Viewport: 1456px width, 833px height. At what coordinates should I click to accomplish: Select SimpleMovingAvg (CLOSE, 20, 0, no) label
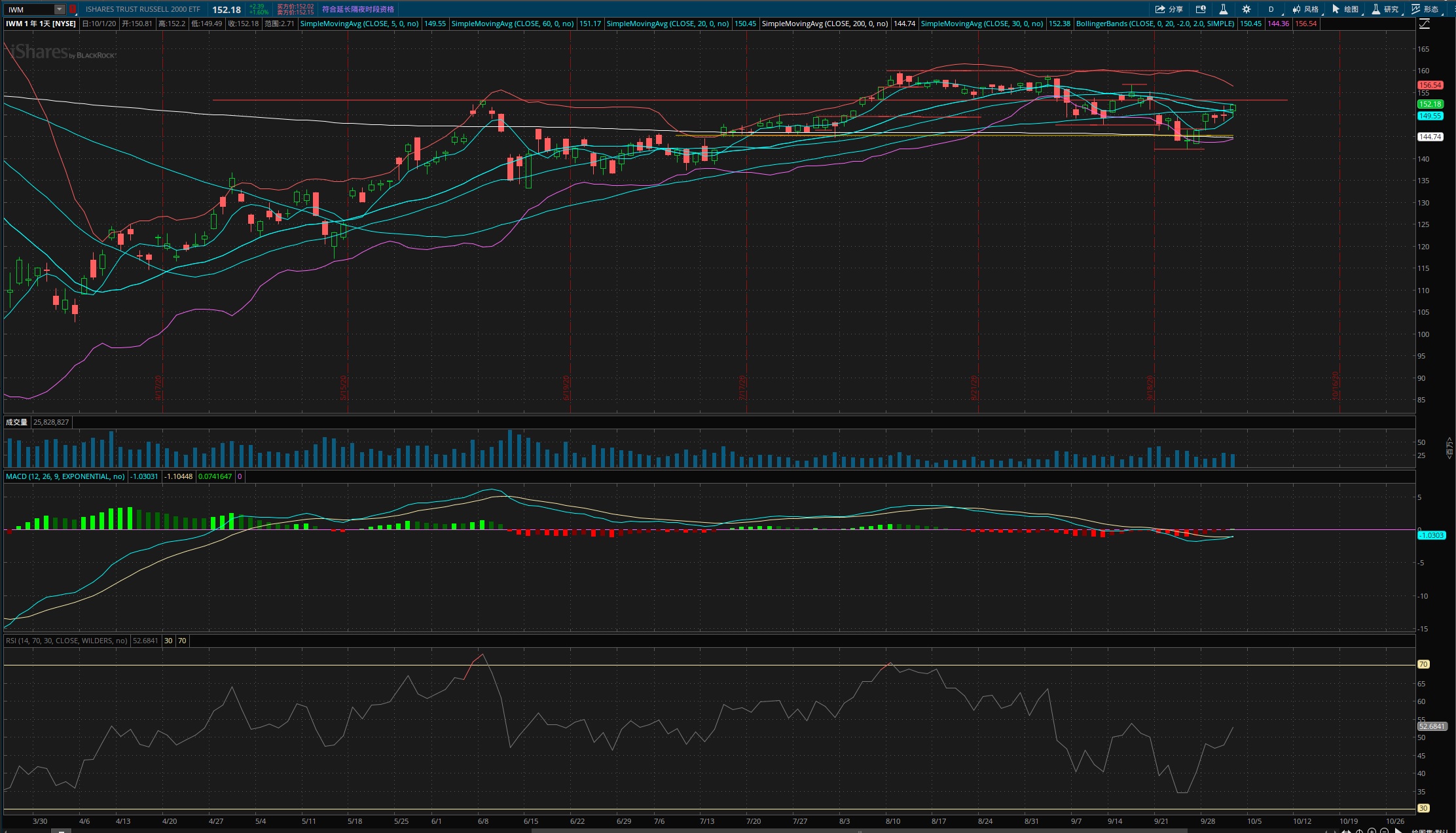tap(668, 24)
